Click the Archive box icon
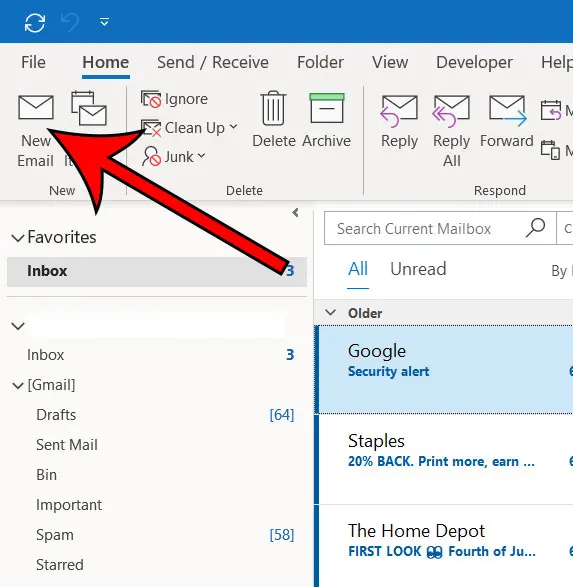573x587 pixels. (x=327, y=108)
